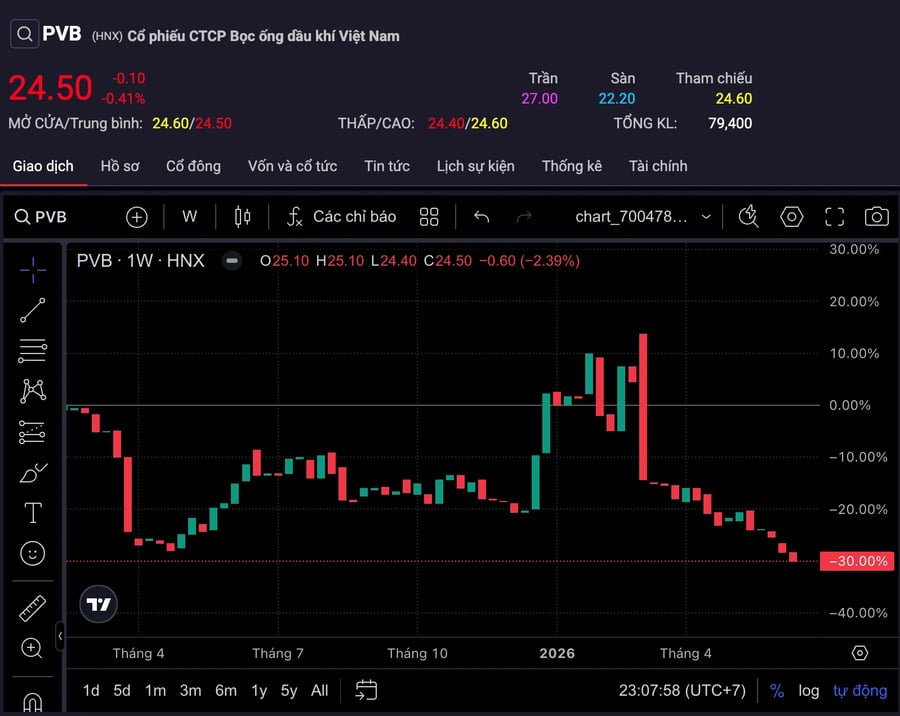Toggle tự động auto scale

[860, 691]
